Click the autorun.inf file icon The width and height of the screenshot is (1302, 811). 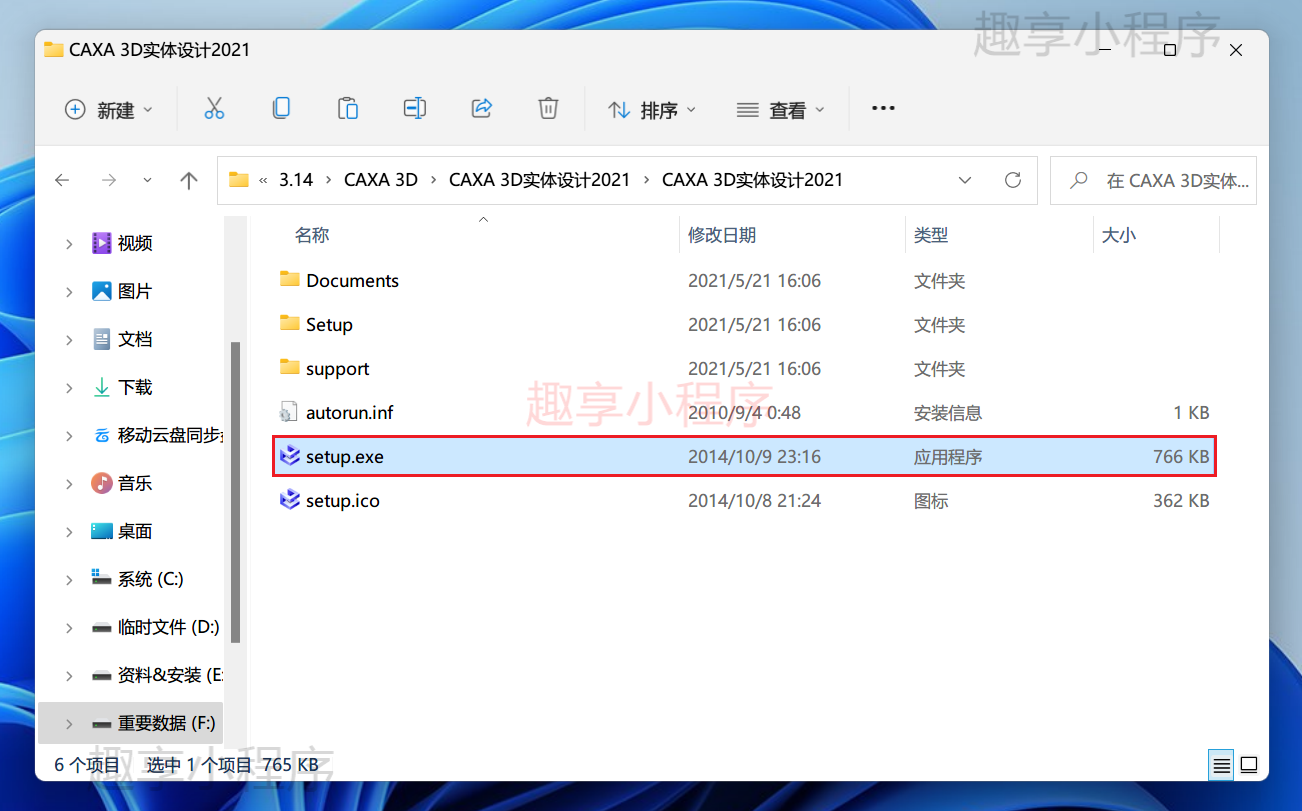289,412
